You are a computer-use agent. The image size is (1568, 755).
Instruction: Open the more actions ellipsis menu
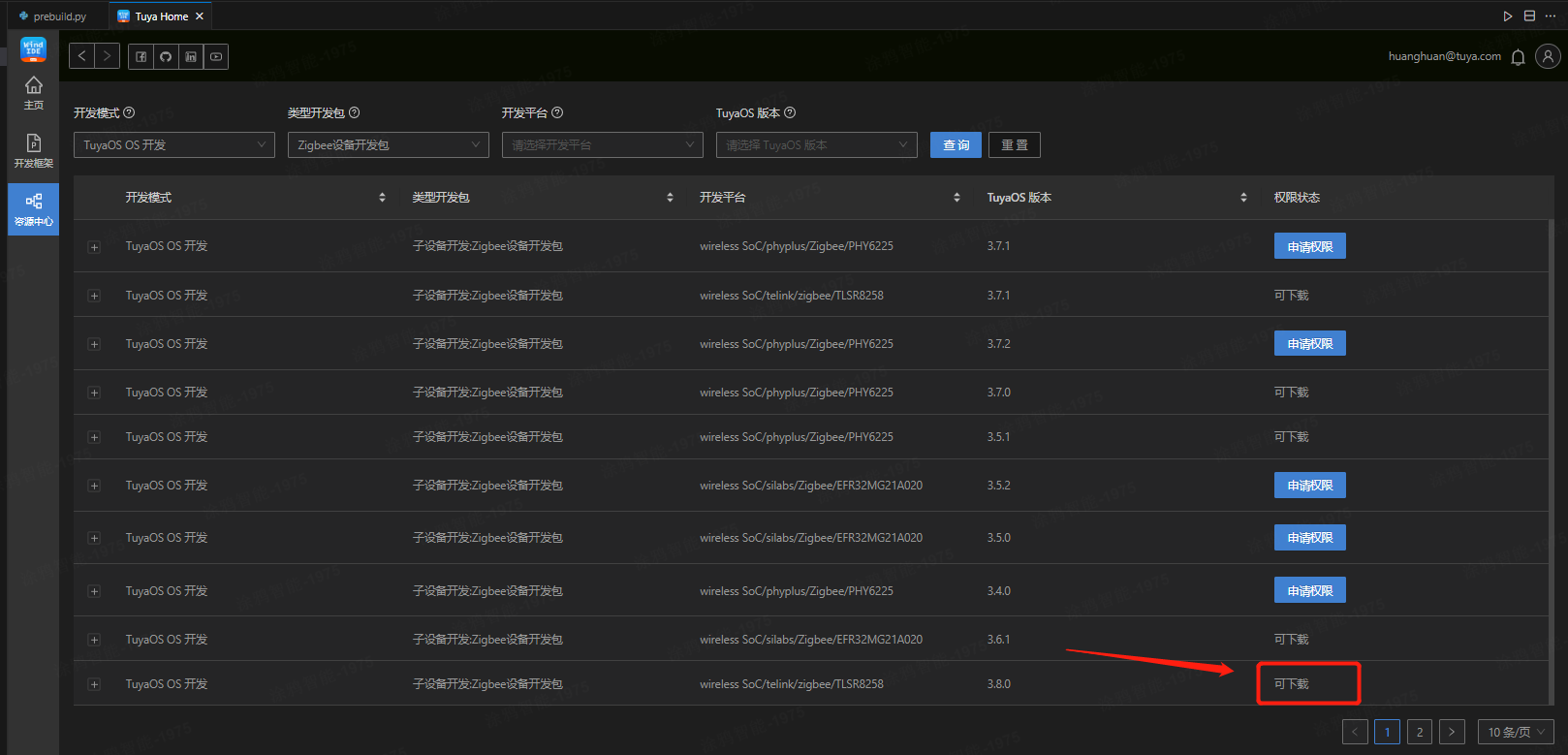point(1551,16)
